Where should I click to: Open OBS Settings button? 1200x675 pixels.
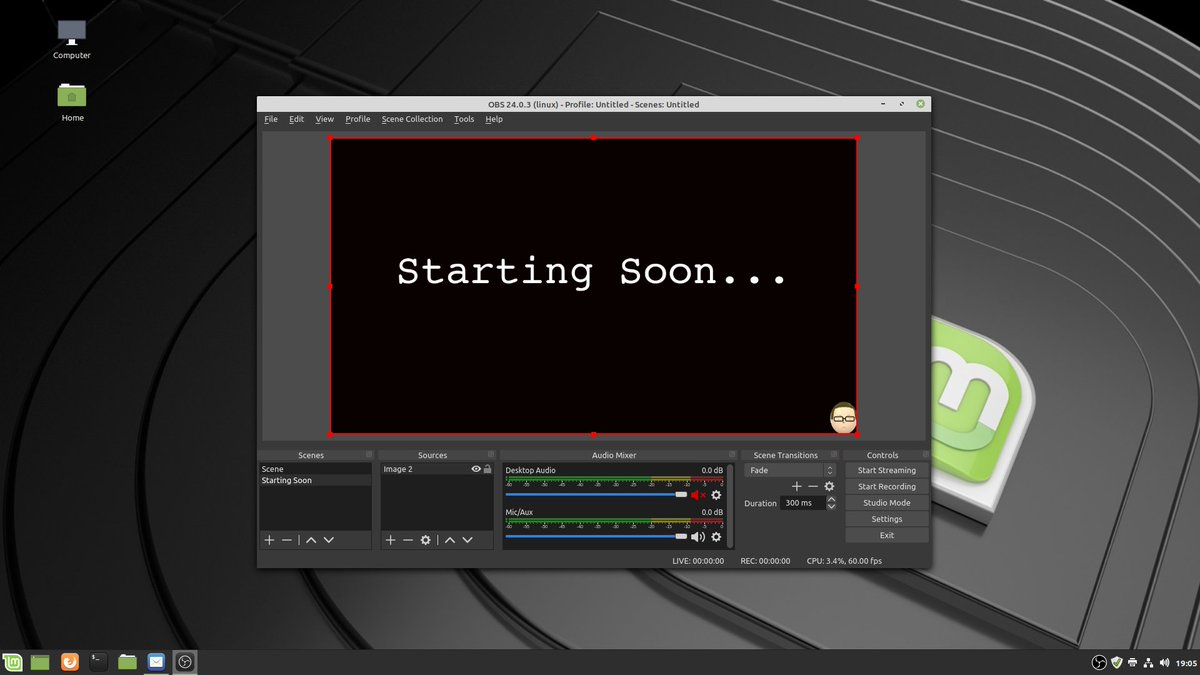pos(887,519)
